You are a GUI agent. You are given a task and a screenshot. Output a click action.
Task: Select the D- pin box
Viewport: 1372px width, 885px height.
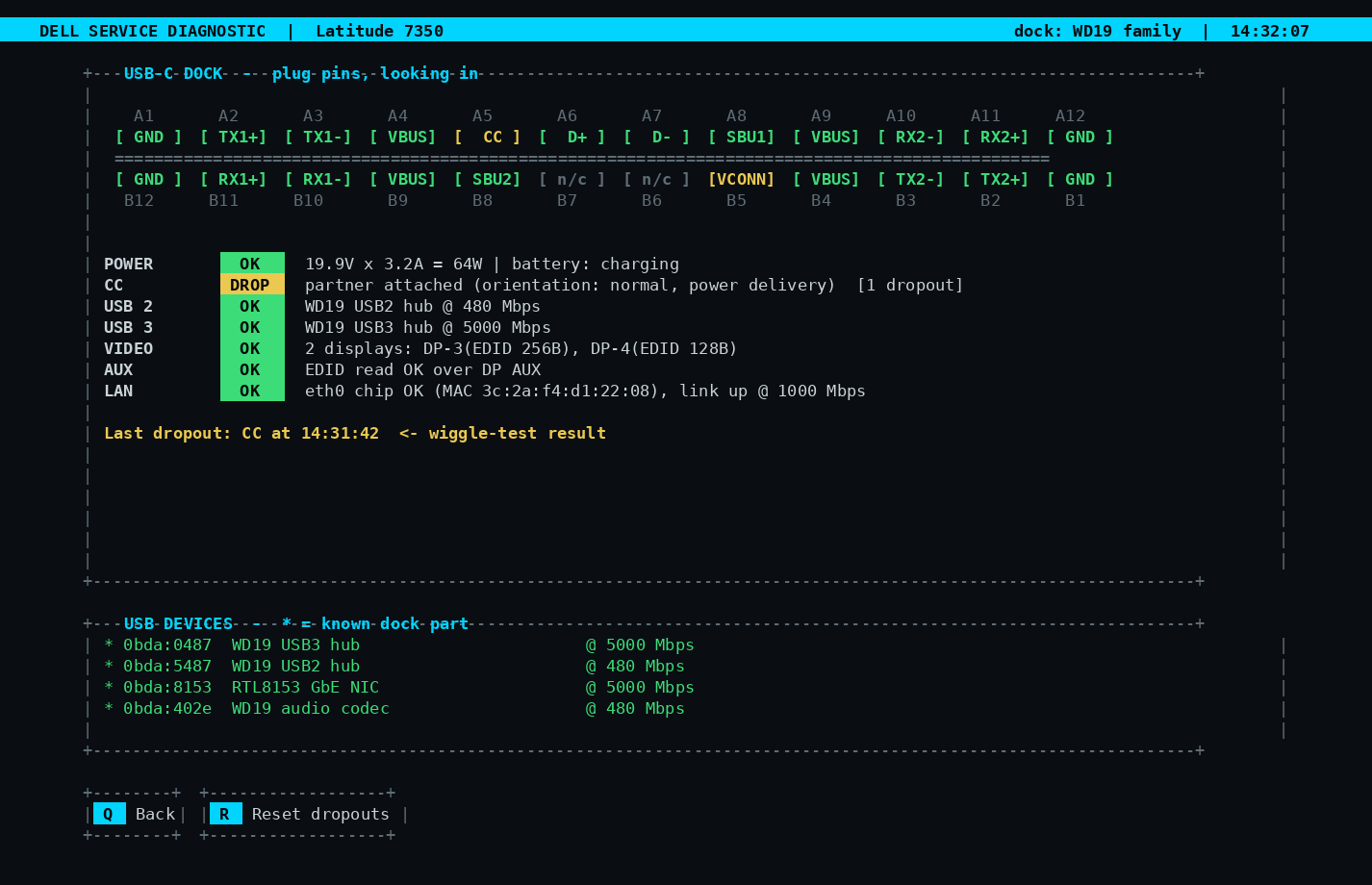[657, 137]
